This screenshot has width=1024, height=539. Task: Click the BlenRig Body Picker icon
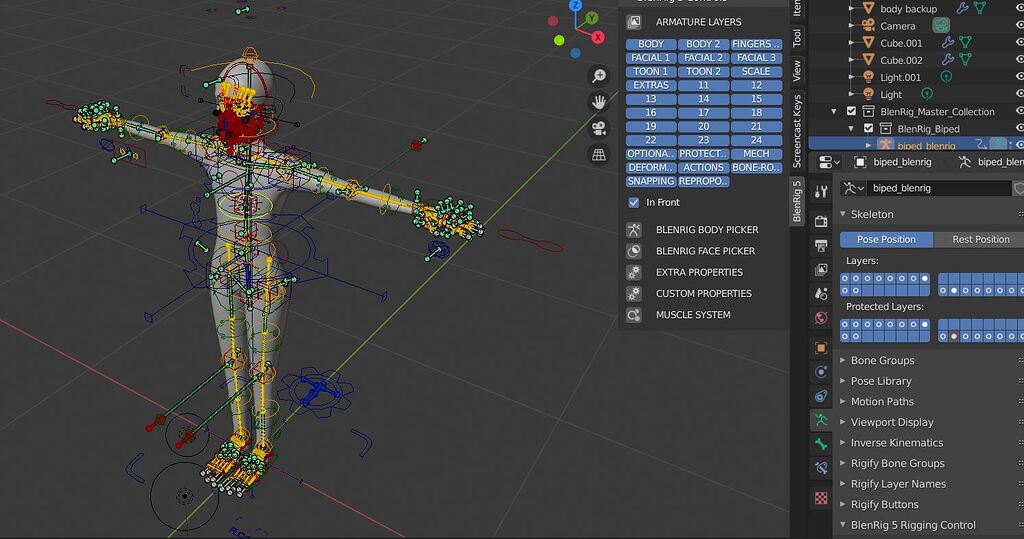tap(633, 230)
